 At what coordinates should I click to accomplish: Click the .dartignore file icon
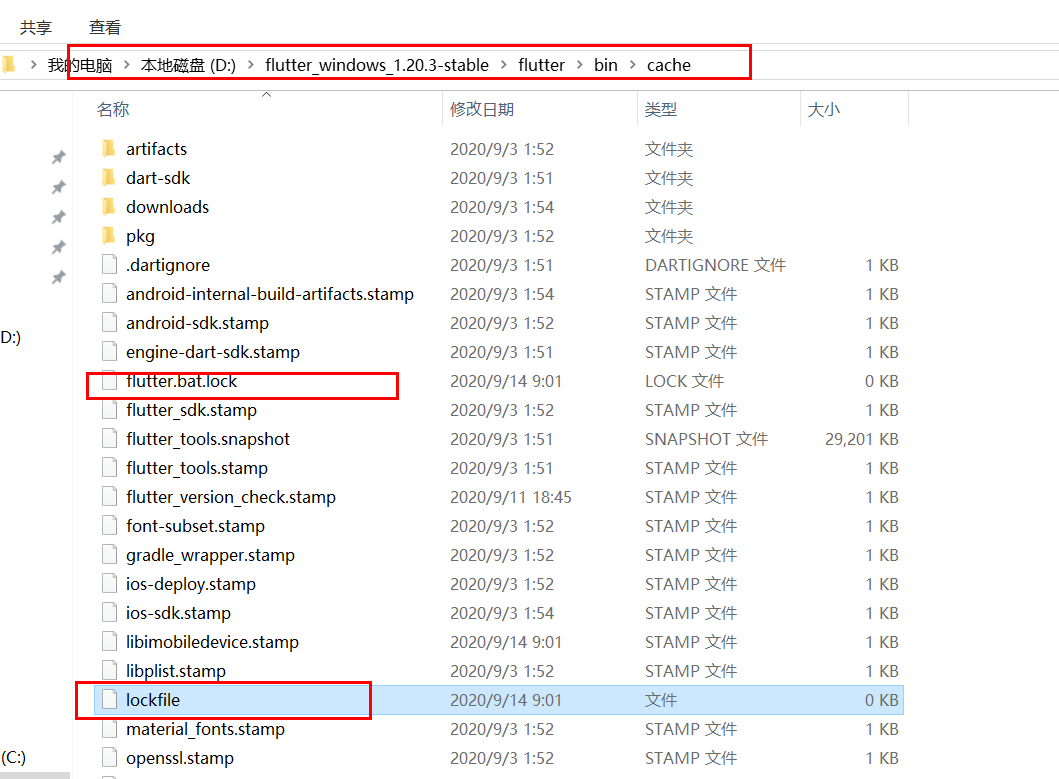tap(109, 264)
